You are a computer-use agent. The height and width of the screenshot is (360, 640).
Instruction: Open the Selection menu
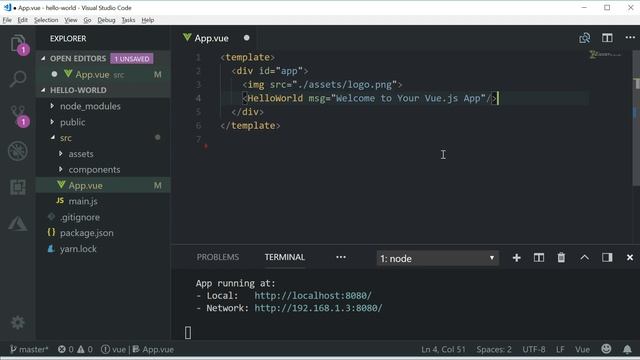pos(46,20)
